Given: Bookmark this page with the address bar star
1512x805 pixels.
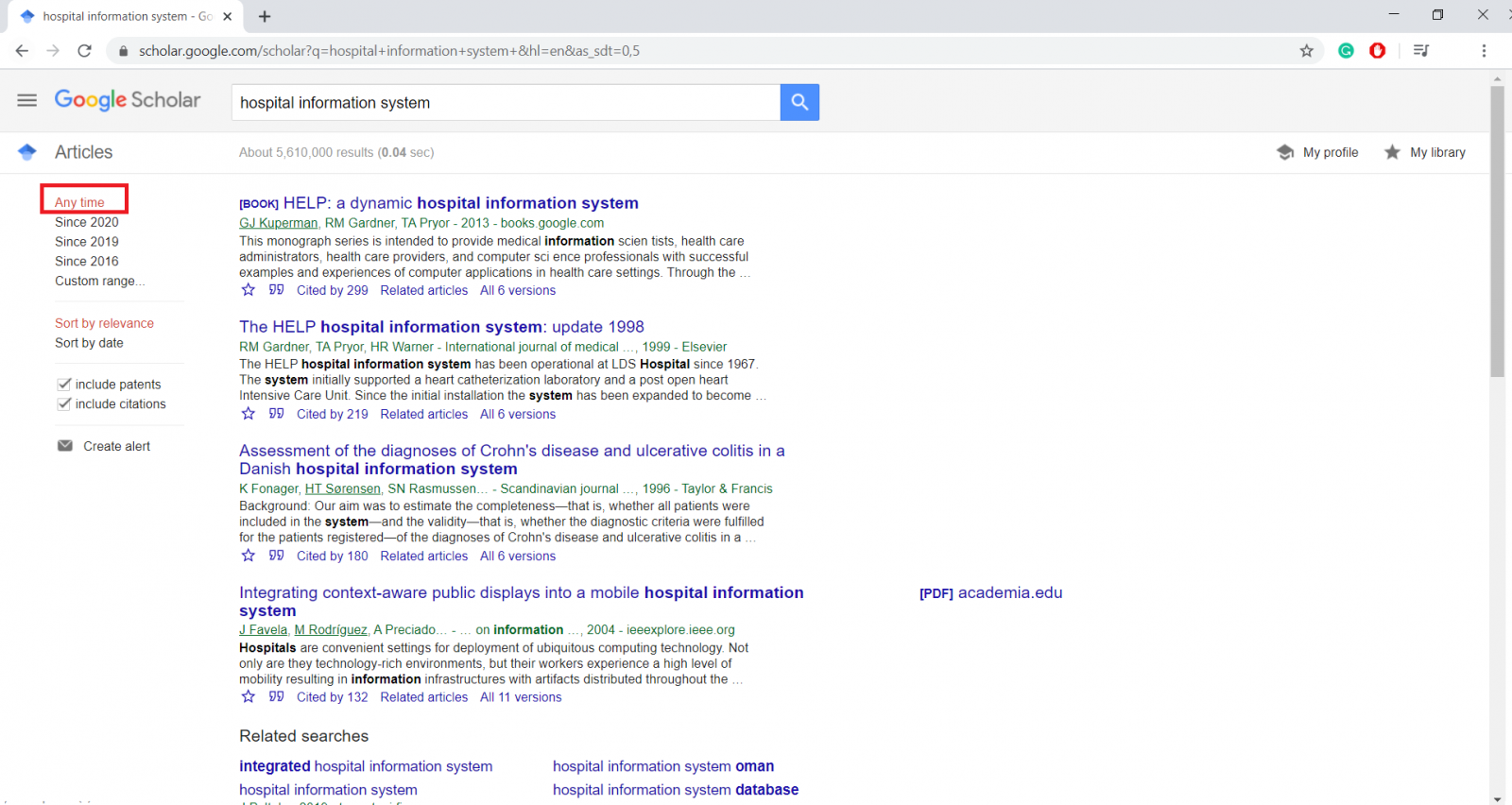Looking at the screenshot, I should (1306, 51).
